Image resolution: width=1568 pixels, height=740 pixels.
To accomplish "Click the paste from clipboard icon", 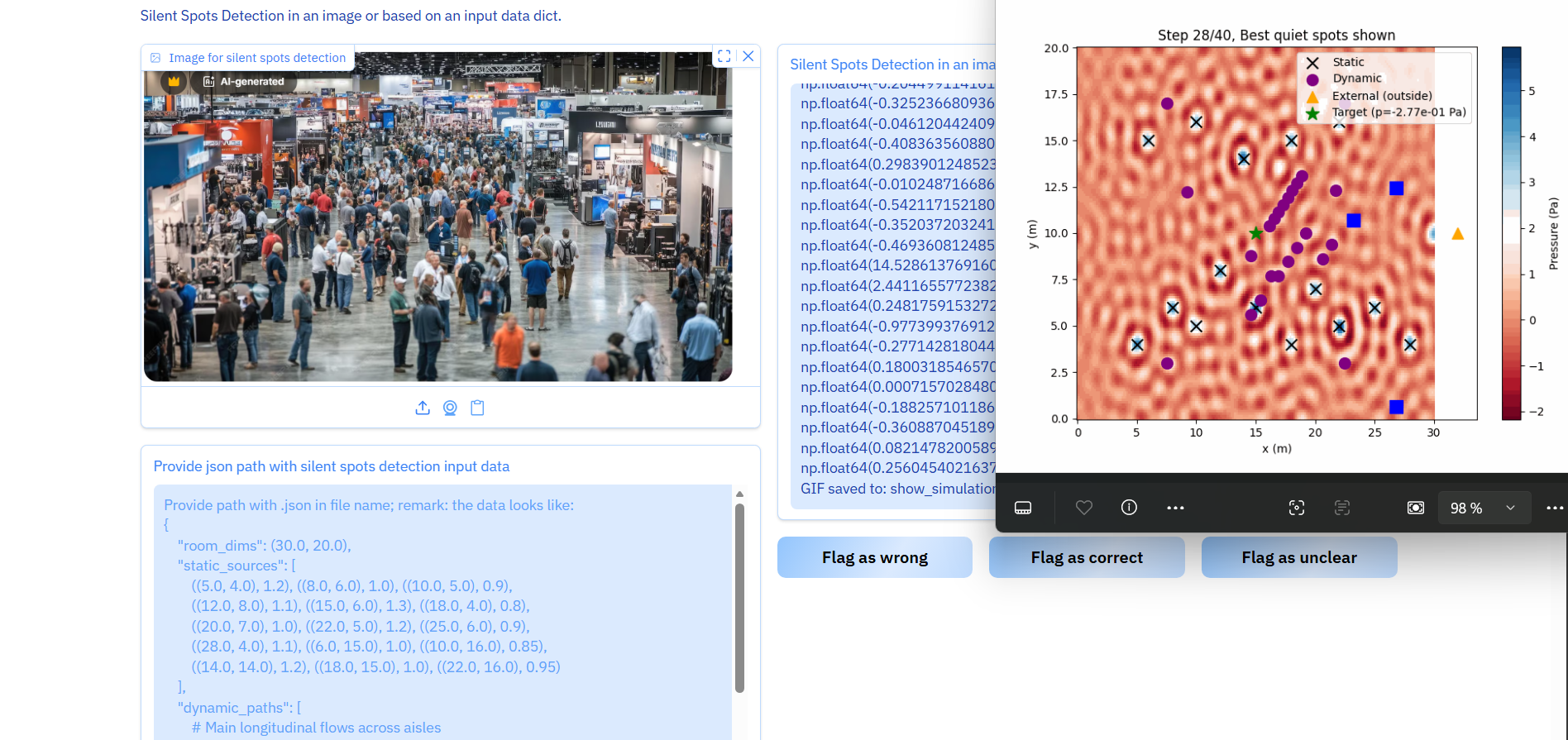I will (x=477, y=408).
